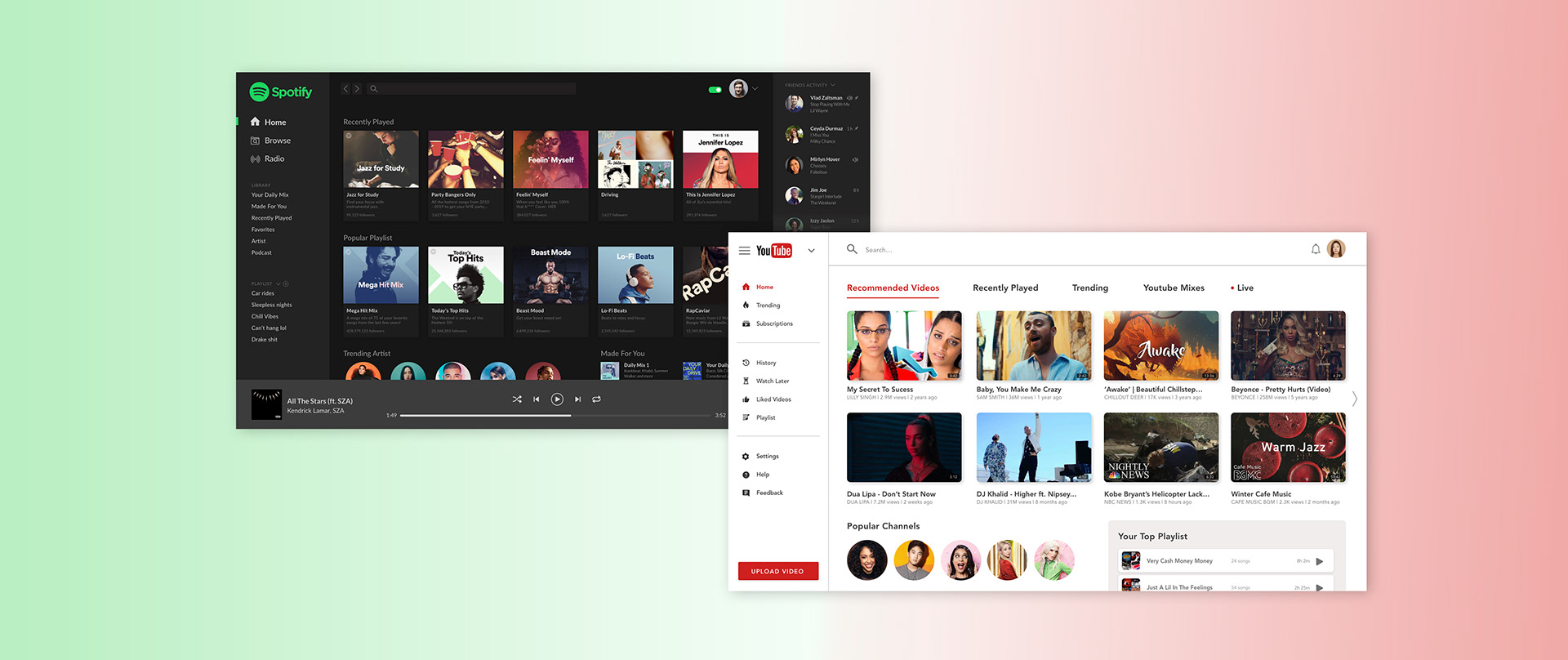Click the Spotify user profile avatar
This screenshot has height=660, width=1568.
pos(738,88)
